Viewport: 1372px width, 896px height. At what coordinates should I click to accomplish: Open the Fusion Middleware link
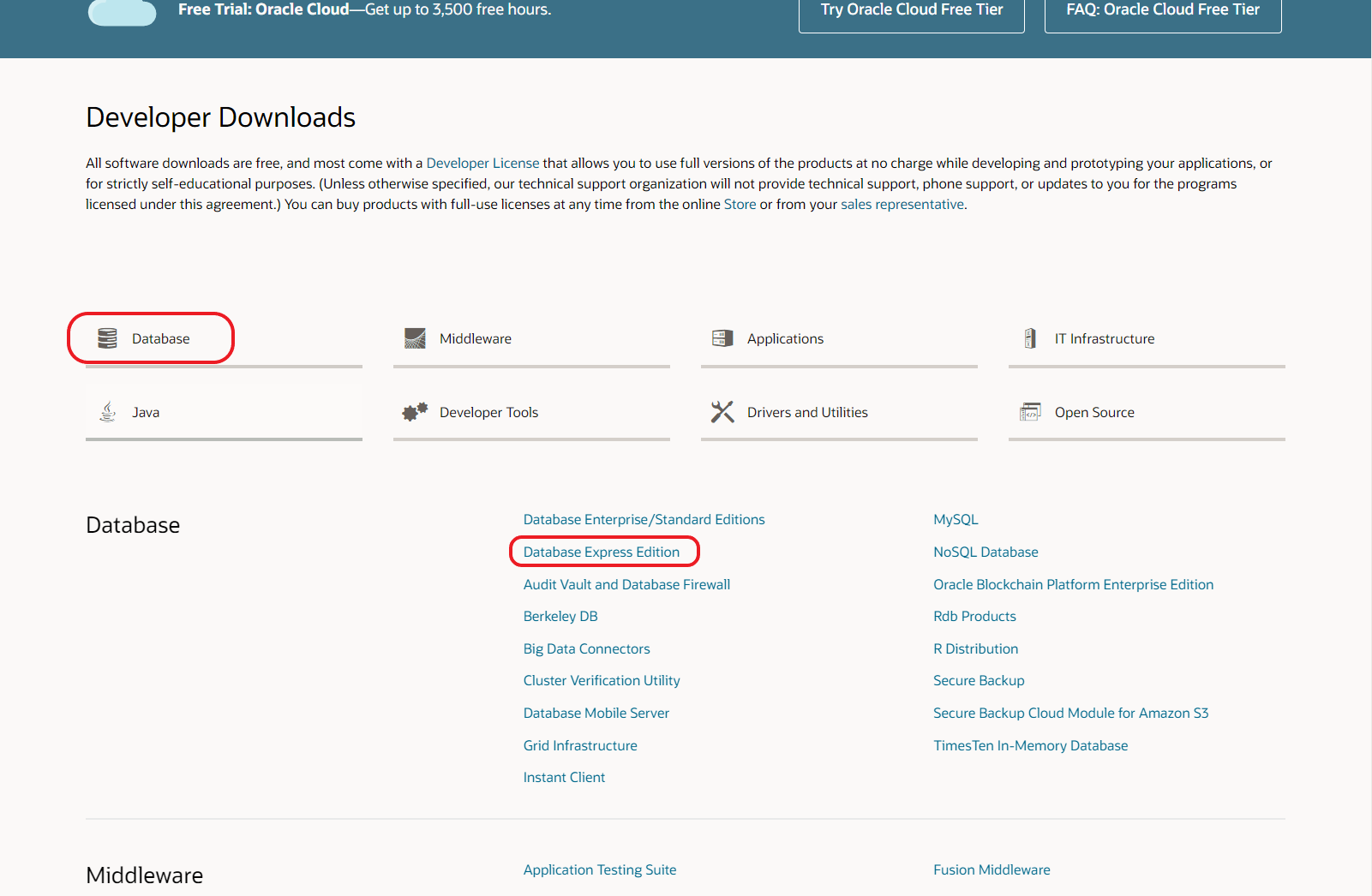(992, 869)
